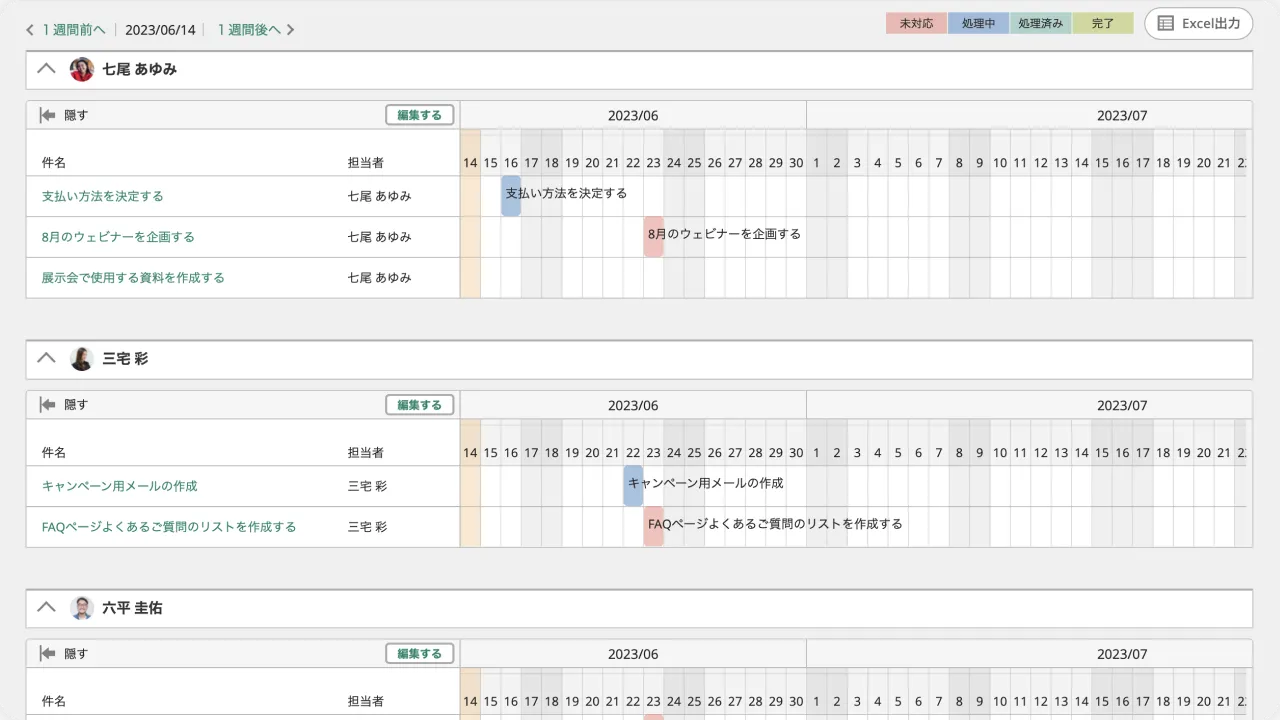This screenshot has width=1280, height=720.
Task: Click the hide-columns icon in 三宅 彩's section
Action: point(46,404)
